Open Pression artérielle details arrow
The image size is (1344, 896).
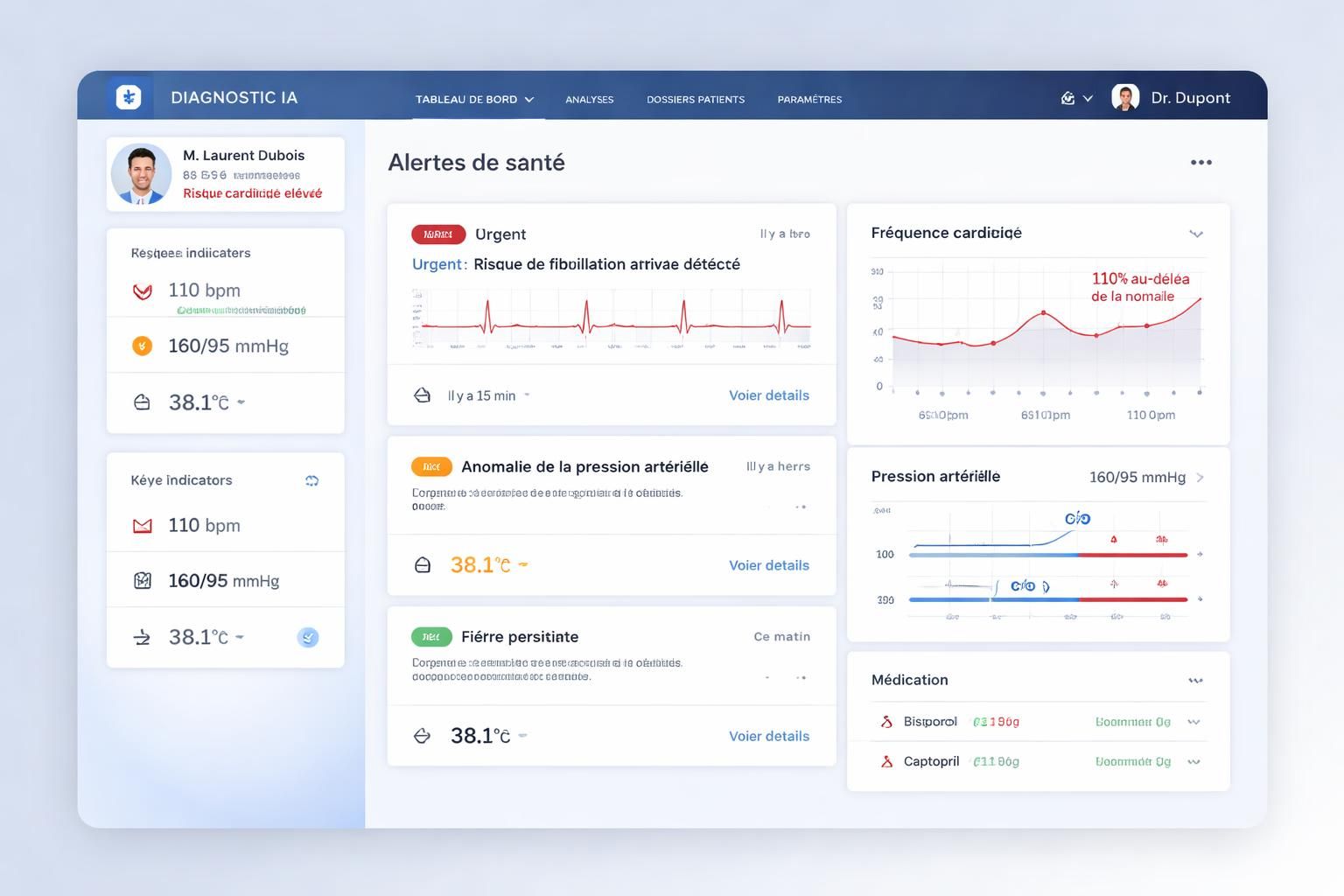(1200, 477)
